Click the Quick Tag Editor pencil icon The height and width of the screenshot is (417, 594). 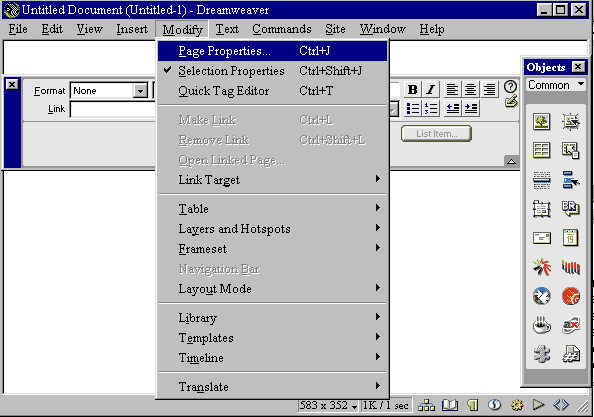point(511,102)
